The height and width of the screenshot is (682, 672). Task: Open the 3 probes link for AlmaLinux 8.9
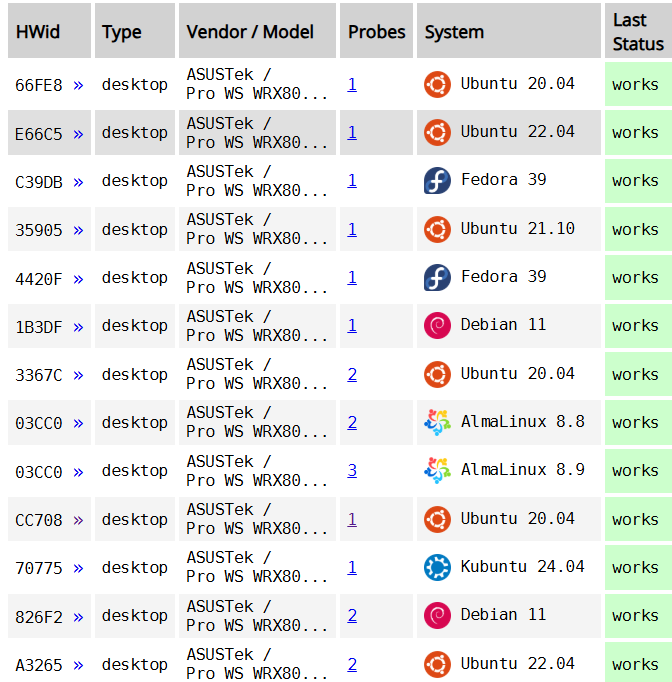(x=352, y=471)
